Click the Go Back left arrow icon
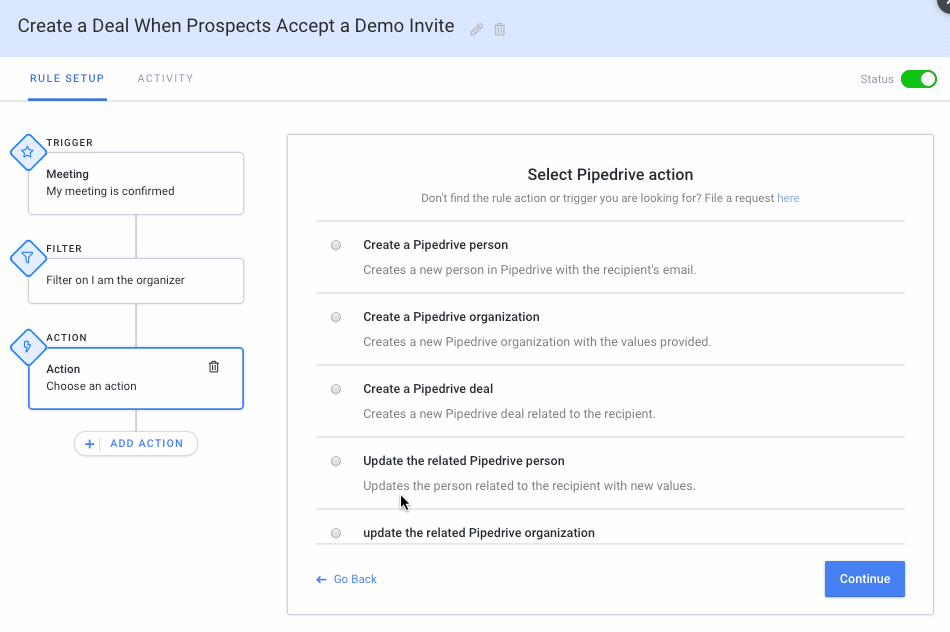The width and height of the screenshot is (950, 632). (x=321, y=579)
